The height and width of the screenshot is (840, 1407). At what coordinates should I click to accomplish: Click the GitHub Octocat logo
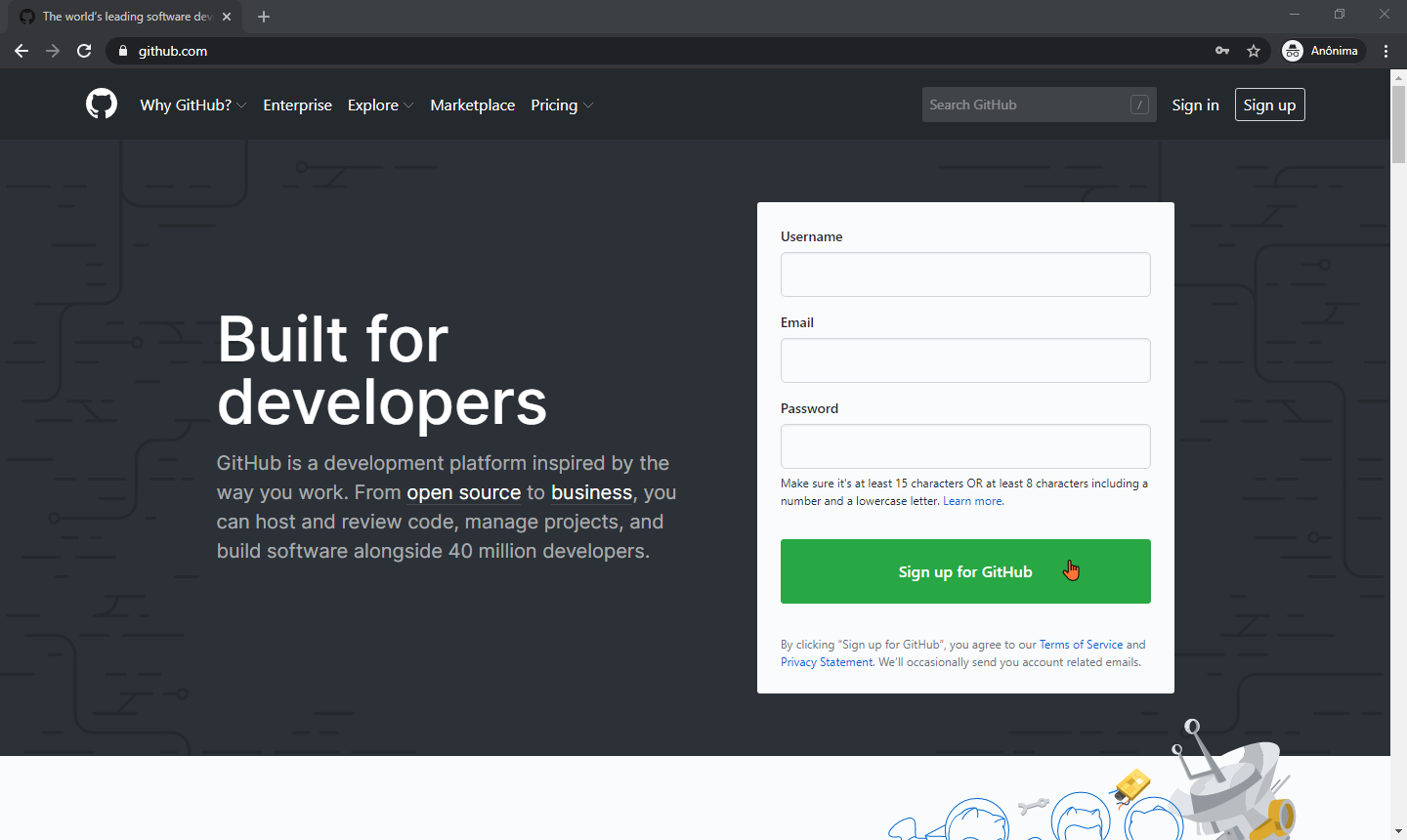[x=102, y=104]
